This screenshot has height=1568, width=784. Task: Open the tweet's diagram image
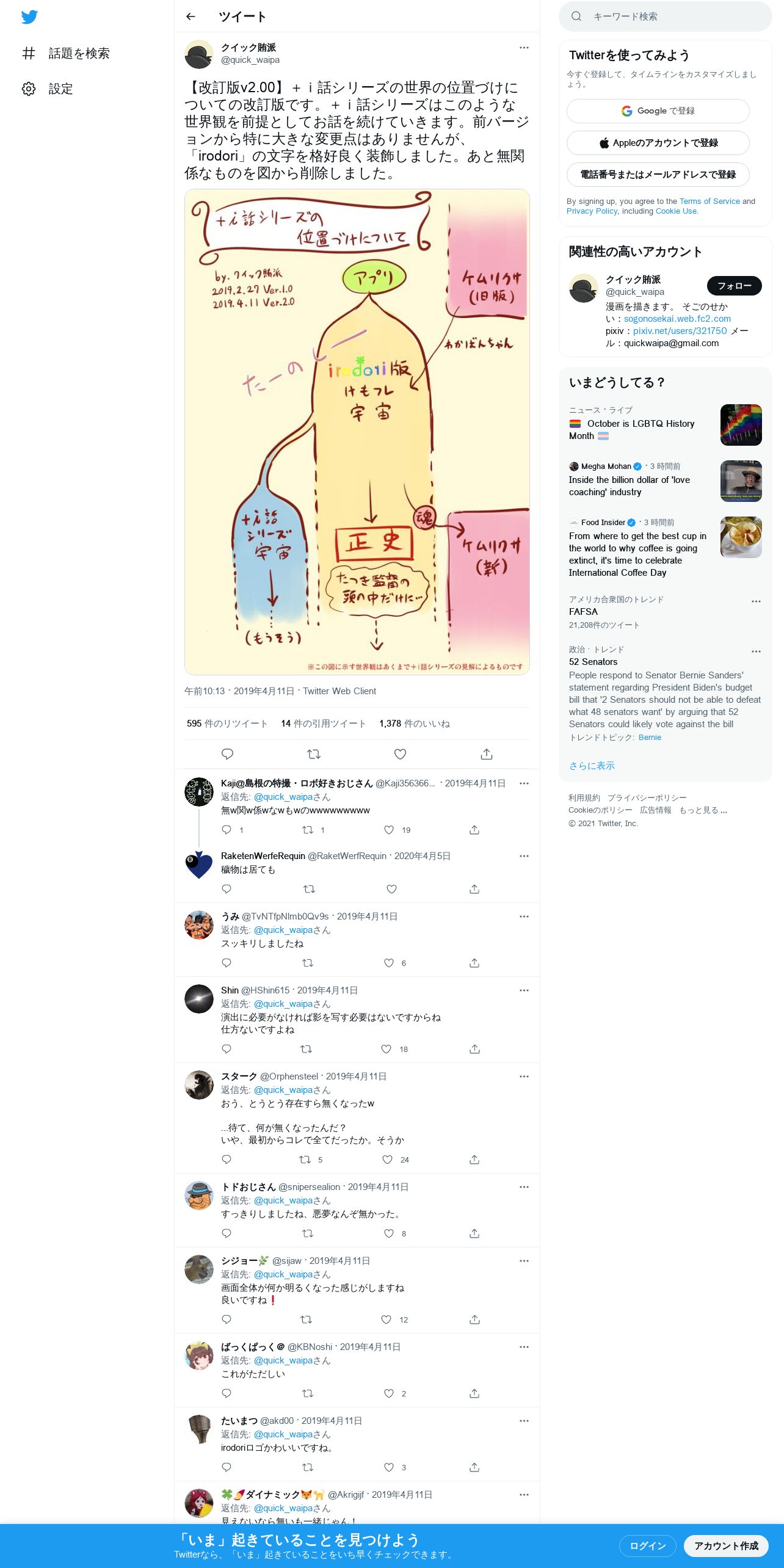pyautogui.click(x=357, y=432)
